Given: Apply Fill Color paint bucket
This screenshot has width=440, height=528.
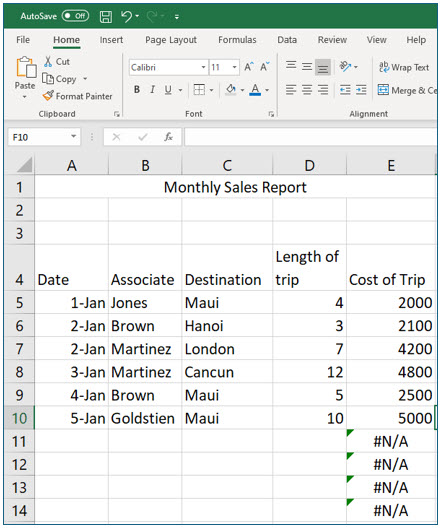Looking at the screenshot, I should click(x=231, y=90).
